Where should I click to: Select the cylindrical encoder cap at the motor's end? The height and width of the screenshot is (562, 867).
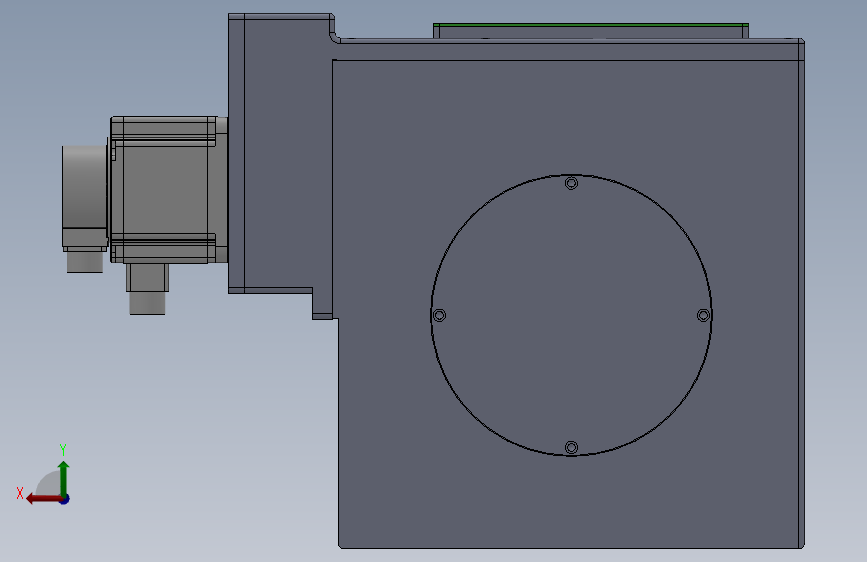click(x=85, y=187)
